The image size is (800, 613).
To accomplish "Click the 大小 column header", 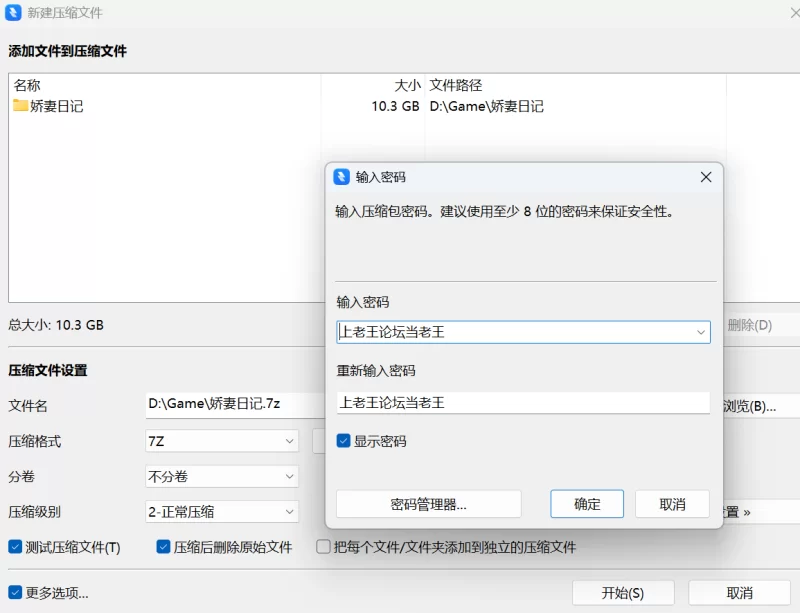I will pyautogui.click(x=407, y=85).
